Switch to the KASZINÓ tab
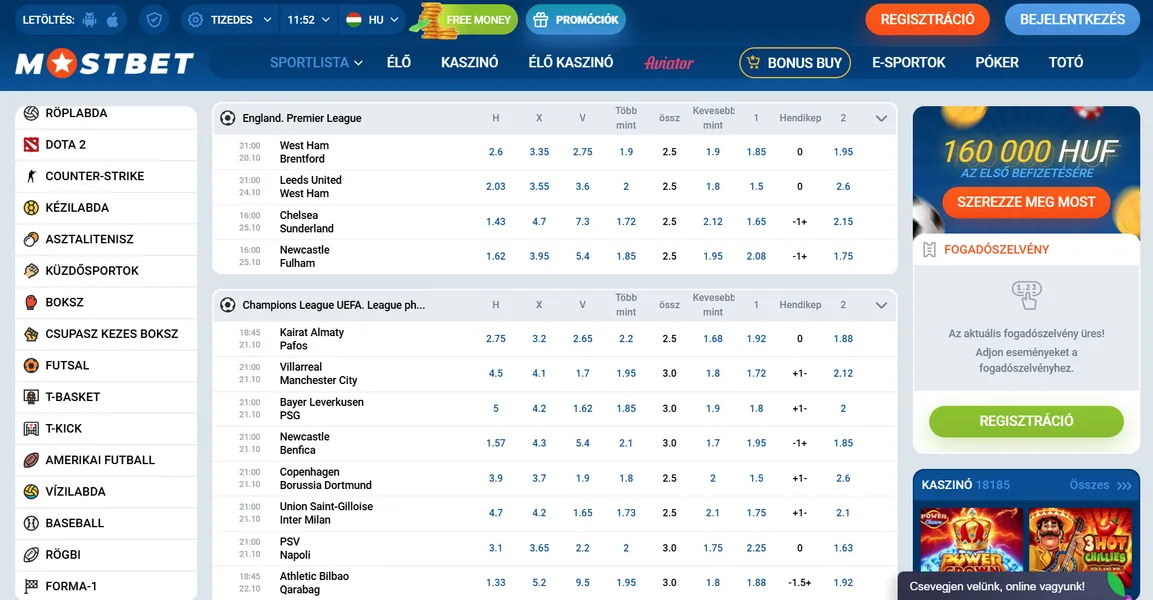Screen dimensions: 1153x600 click(469, 62)
